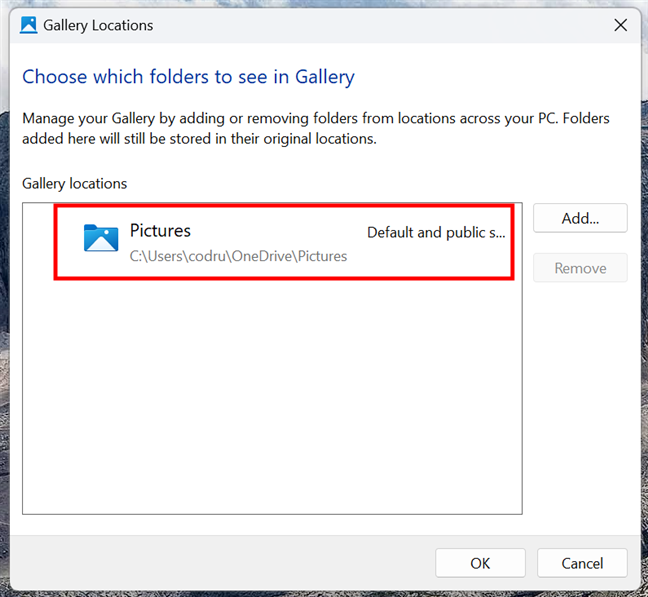Click the "Default and public s..." label
This screenshot has width=648, height=597.
(436, 232)
